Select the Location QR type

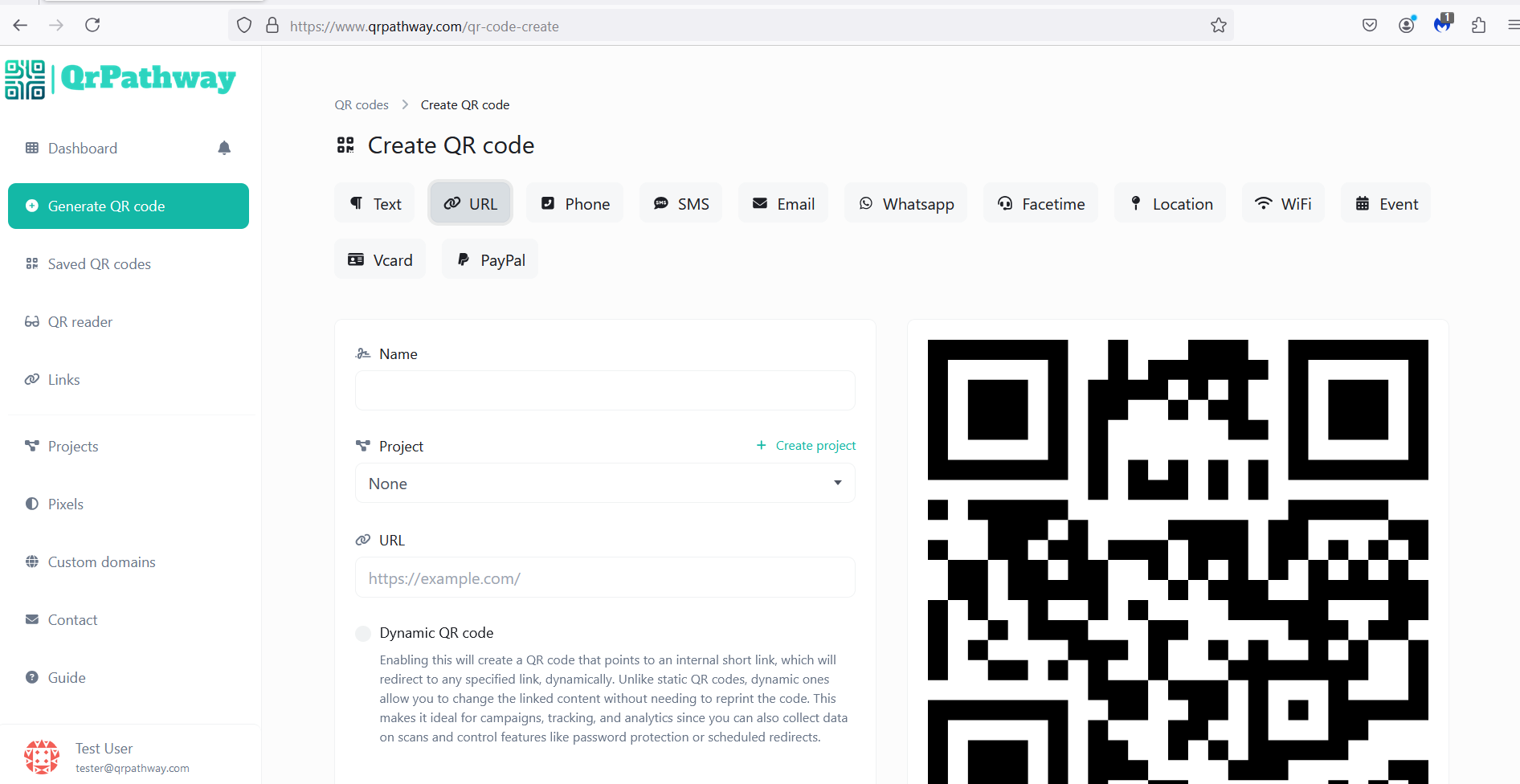[x=1170, y=204]
